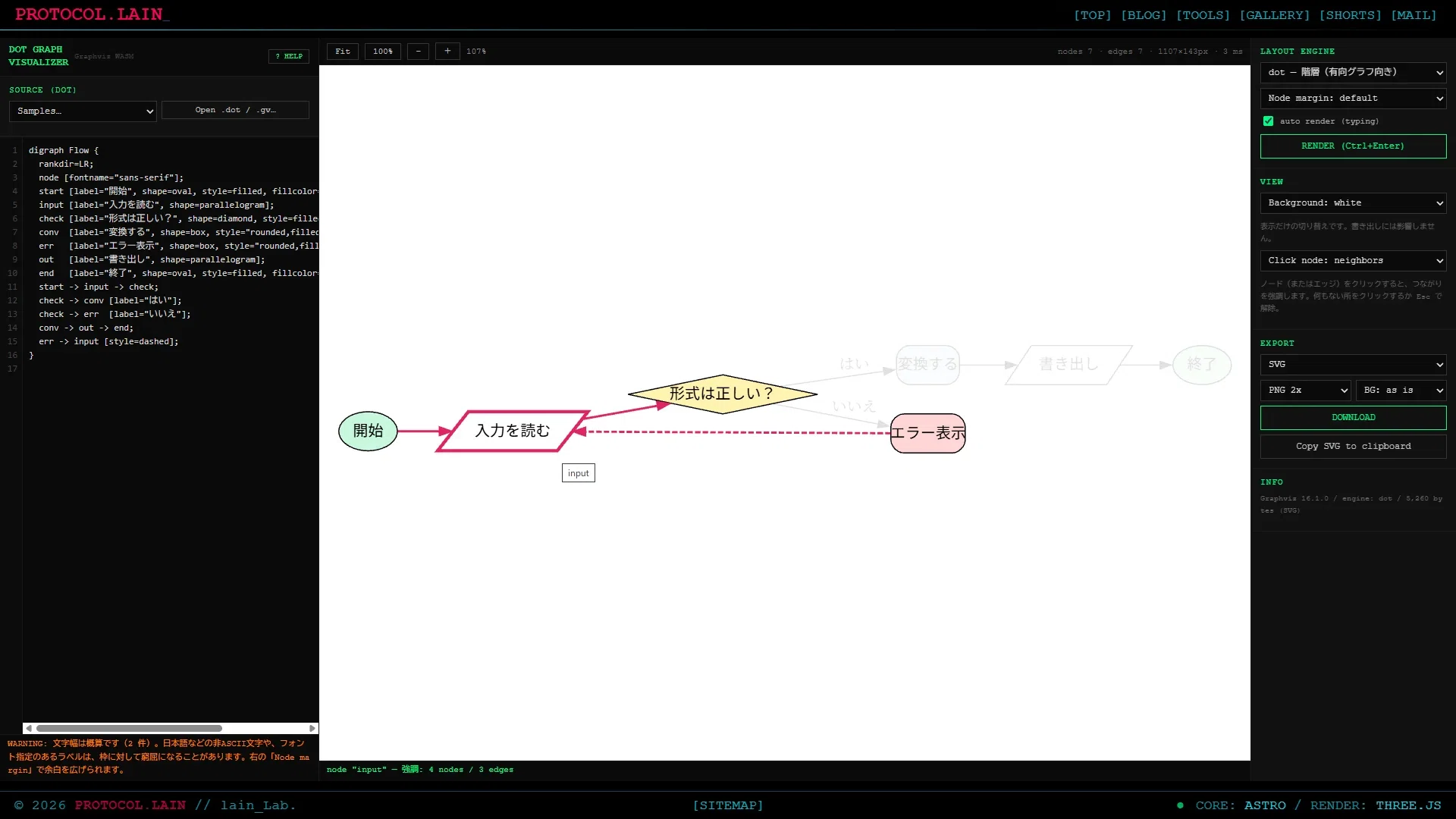Click the left arrow of horizontal scrollbar
Image resolution: width=1456 pixels, height=819 pixels.
[29, 729]
